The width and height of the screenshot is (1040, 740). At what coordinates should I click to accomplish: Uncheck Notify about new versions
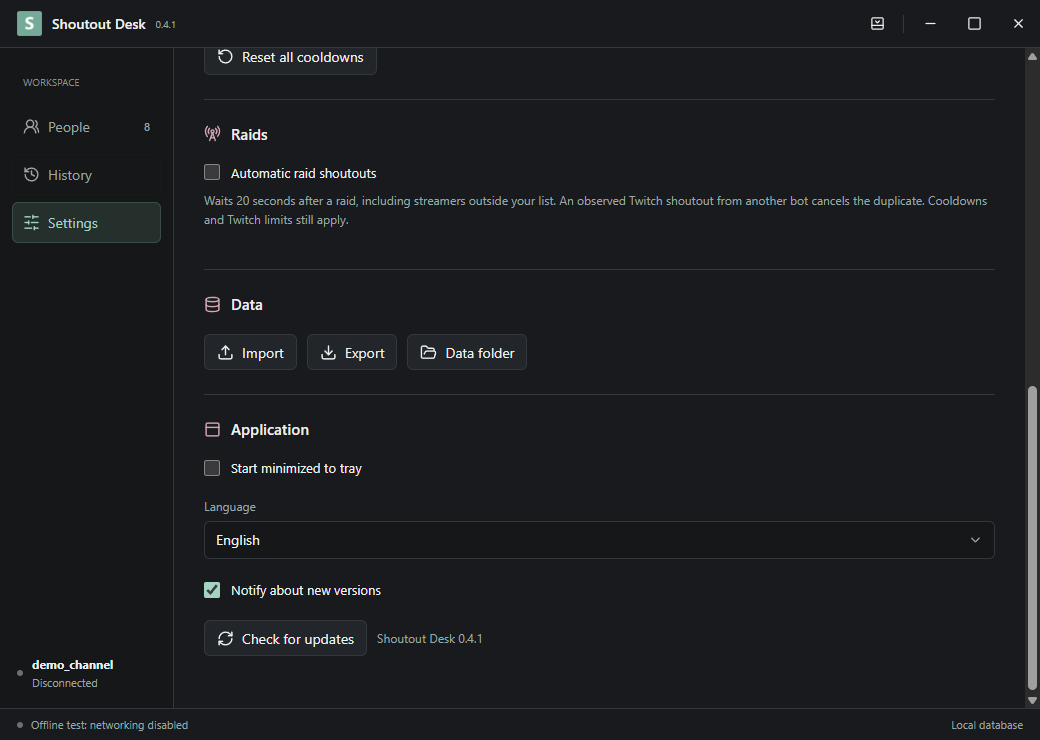[x=212, y=590]
